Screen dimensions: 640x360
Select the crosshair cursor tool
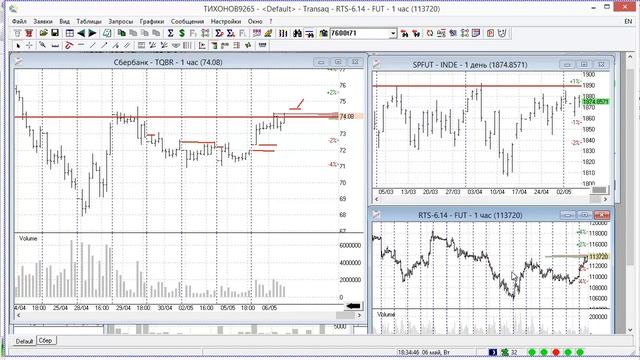coord(29,45)
